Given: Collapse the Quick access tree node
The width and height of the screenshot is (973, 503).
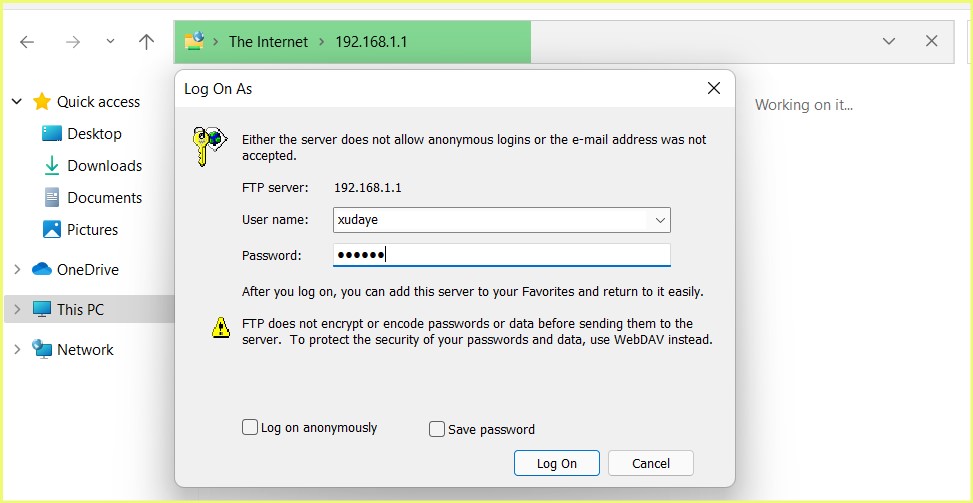Looking at the screenshot, I should coord(17,102).
